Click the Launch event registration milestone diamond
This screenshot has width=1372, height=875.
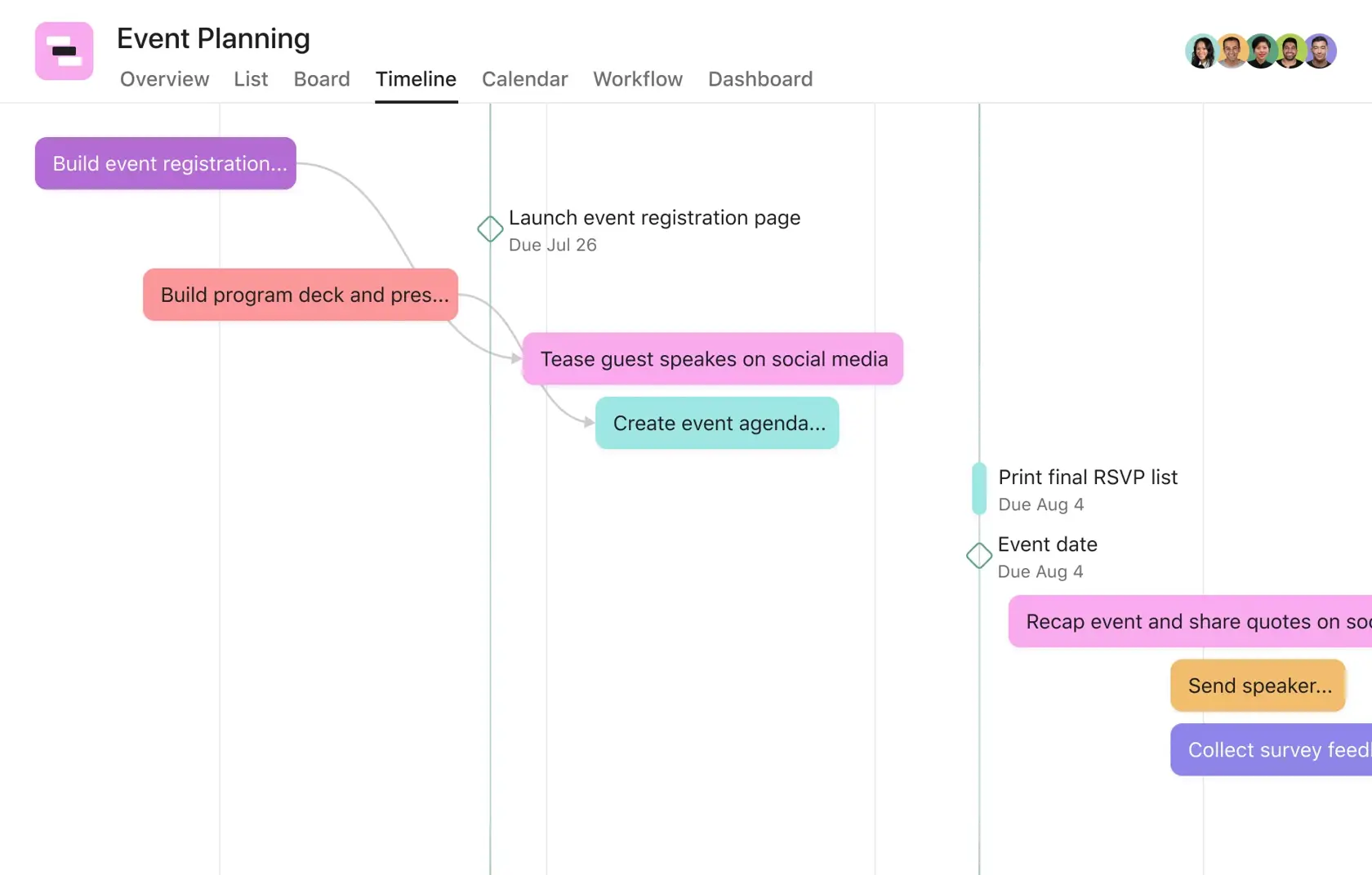(x=489, y=229)
